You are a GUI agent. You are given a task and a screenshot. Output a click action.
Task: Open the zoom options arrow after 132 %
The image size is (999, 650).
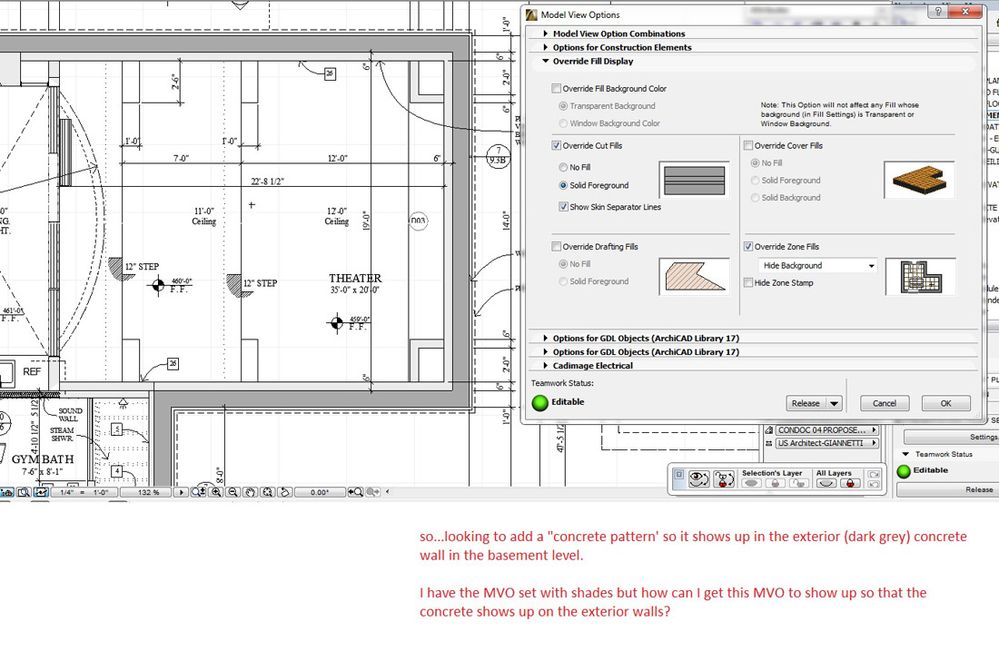tap(181, 492)
